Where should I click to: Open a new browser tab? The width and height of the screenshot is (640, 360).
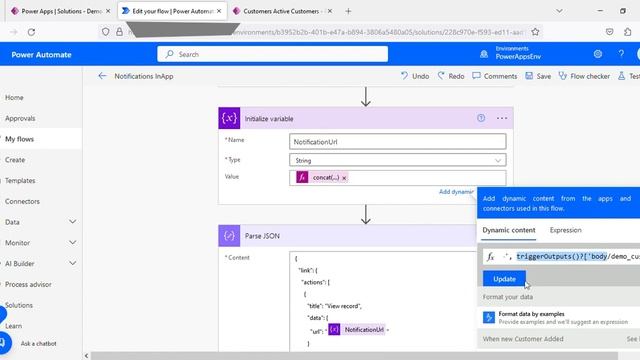[x=348, y=11]
